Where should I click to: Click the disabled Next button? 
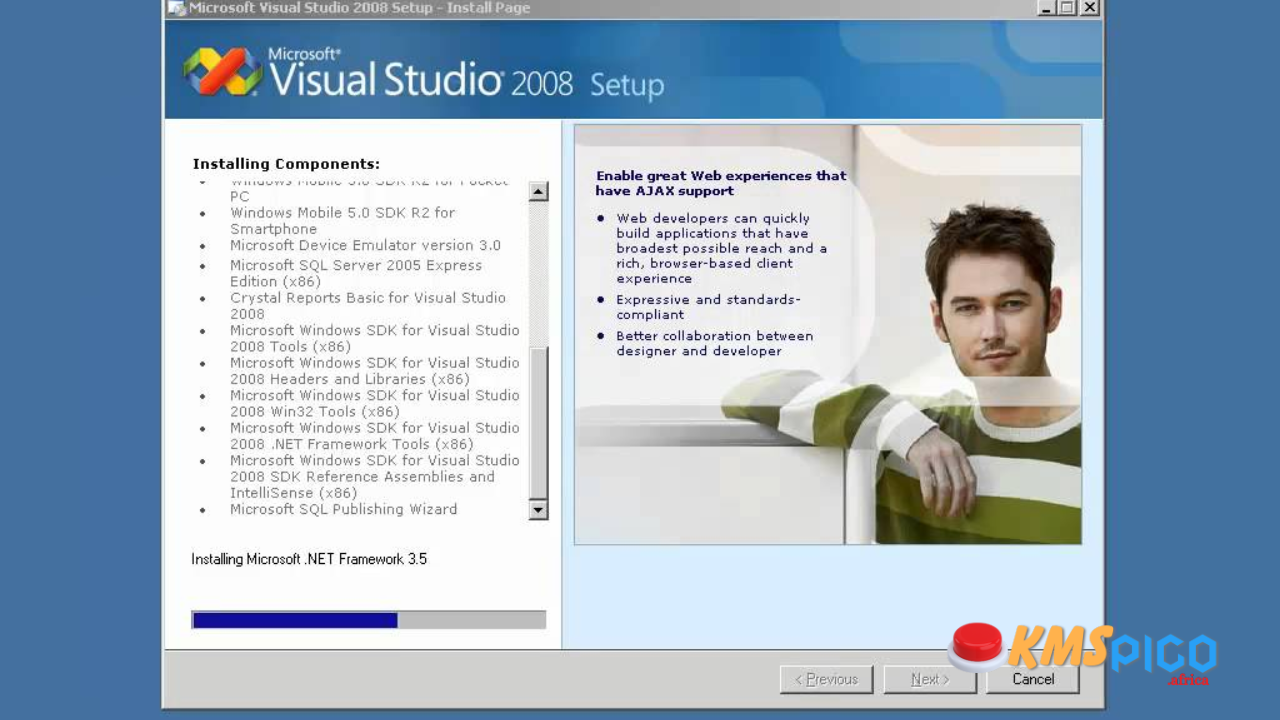(930, 679)
